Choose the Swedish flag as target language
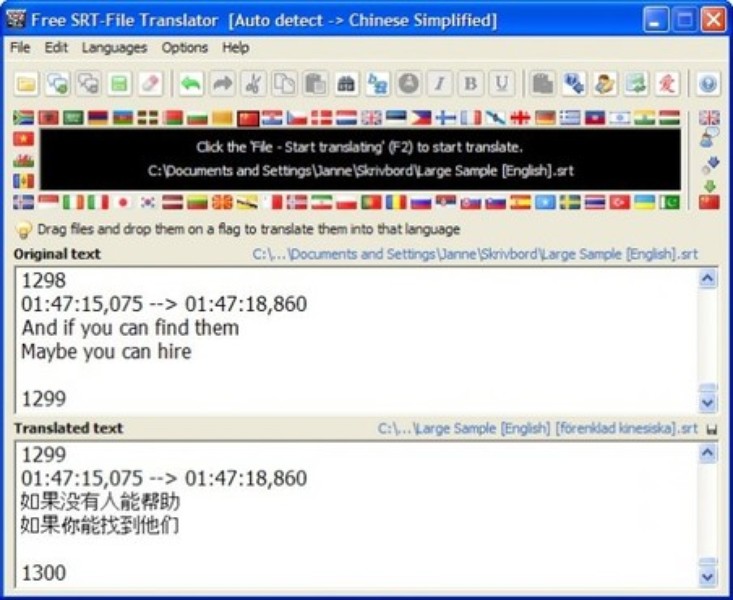This screenshot has height=600, width=733. (x=570, y=203)
